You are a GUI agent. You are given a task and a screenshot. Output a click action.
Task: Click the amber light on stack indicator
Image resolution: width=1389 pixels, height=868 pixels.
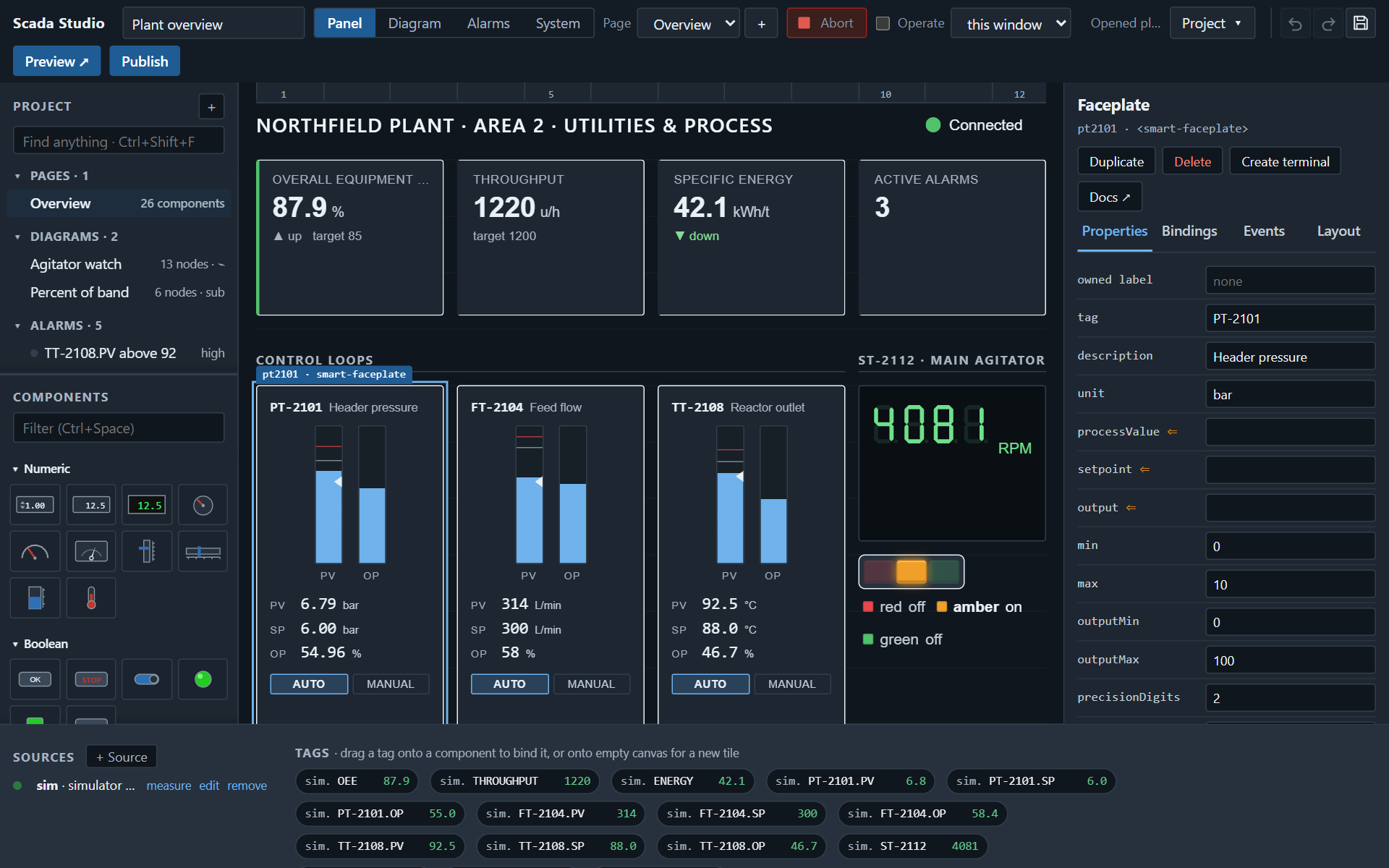(x=912, y=571)
